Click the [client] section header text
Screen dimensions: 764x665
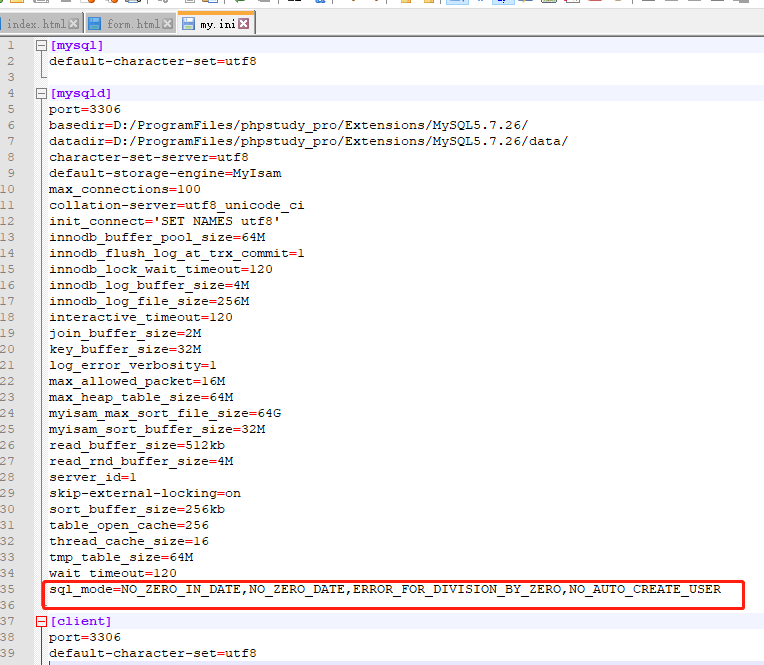(80, 621)
